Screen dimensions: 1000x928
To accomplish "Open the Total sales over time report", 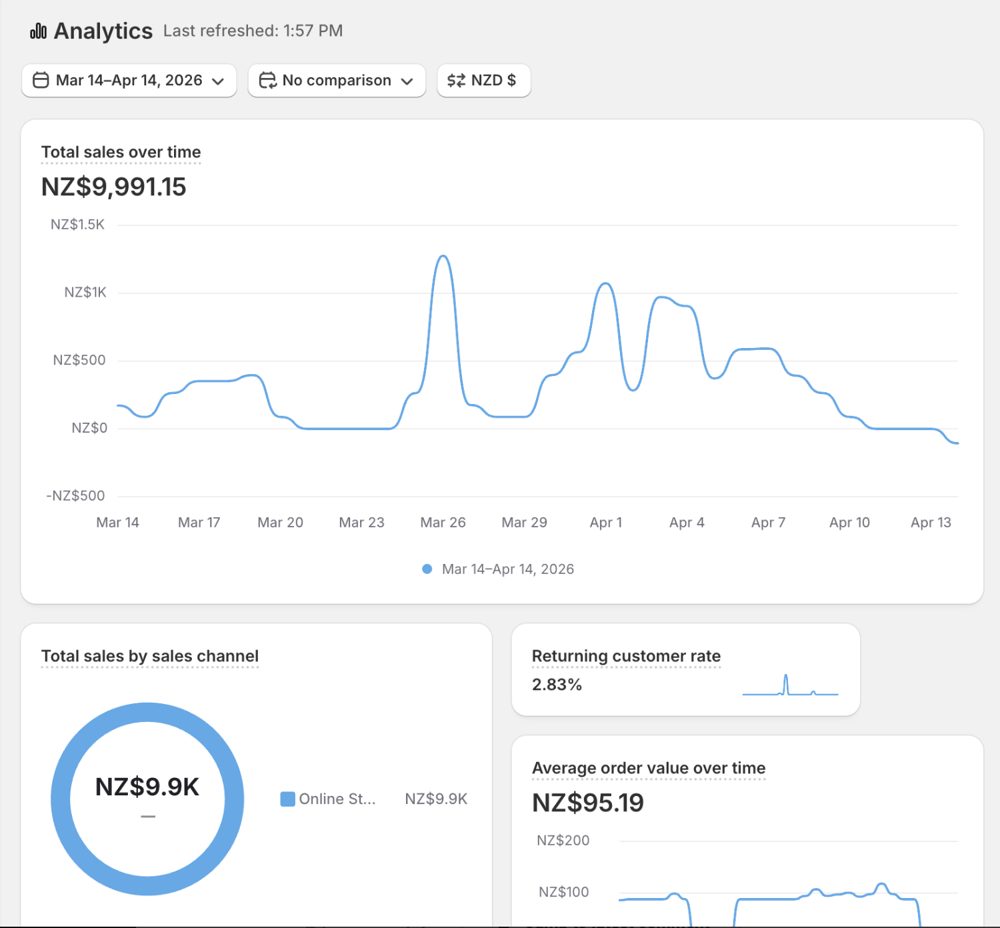I will click(x=121, y=152).
